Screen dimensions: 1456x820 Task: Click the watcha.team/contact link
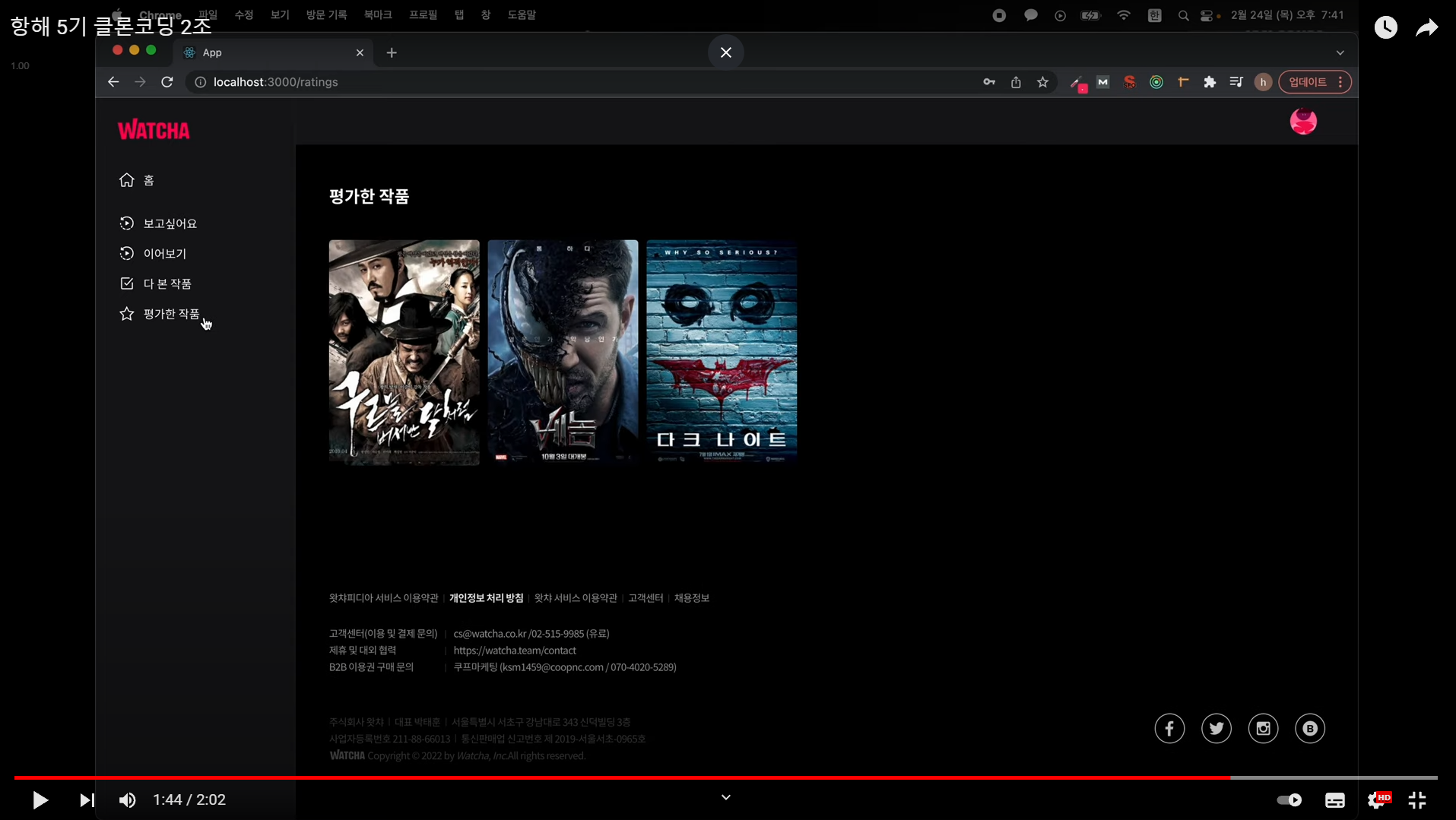[515, 651]
